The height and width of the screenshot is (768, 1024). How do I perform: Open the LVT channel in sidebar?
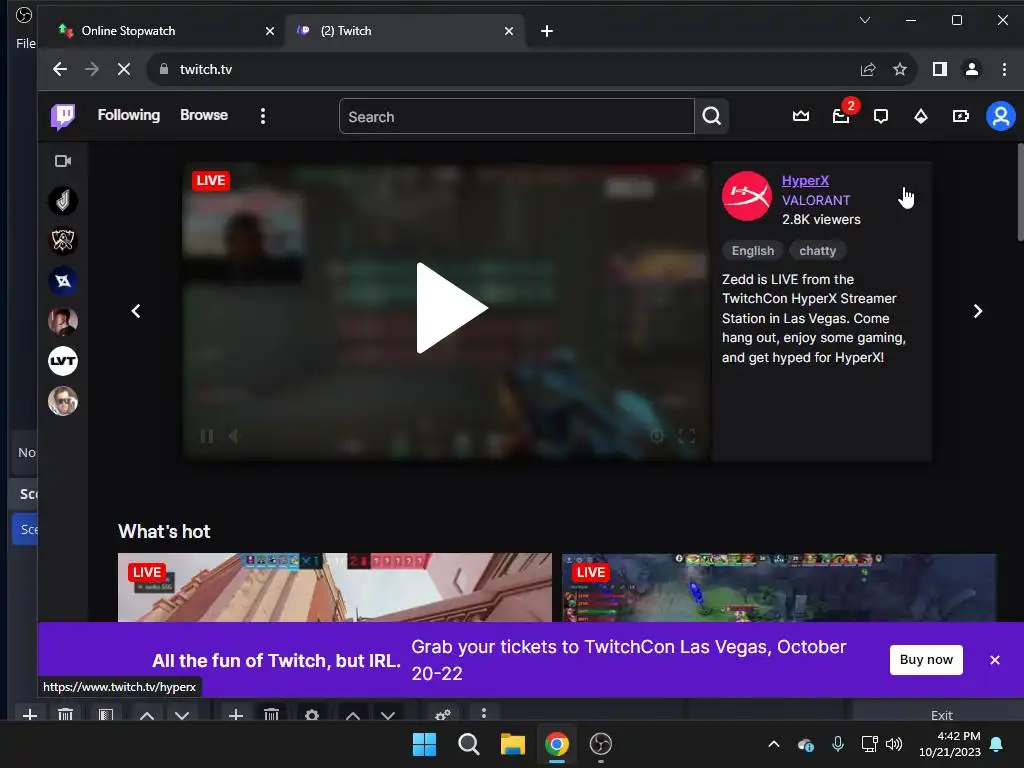pos(63,361)
